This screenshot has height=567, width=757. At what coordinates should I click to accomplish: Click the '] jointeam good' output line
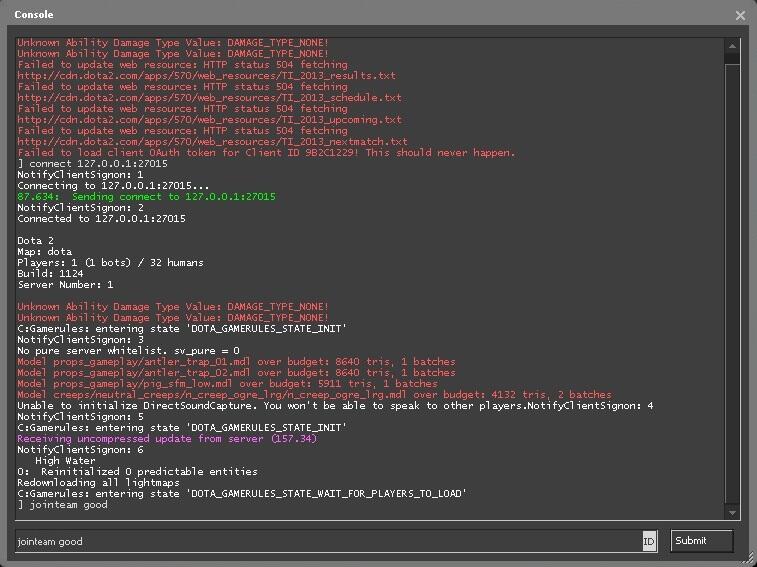pos(62,505)
